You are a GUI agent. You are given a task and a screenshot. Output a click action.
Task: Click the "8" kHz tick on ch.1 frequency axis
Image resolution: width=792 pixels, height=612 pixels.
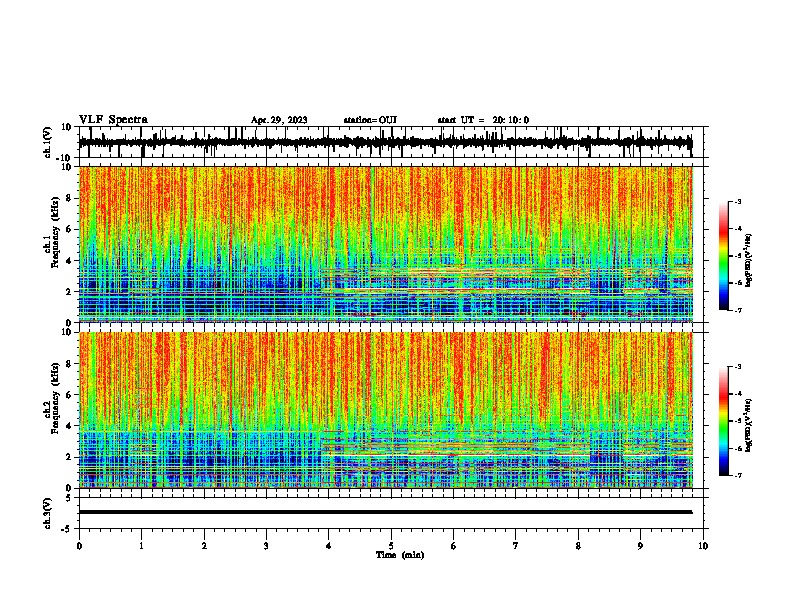pos(69,198)
